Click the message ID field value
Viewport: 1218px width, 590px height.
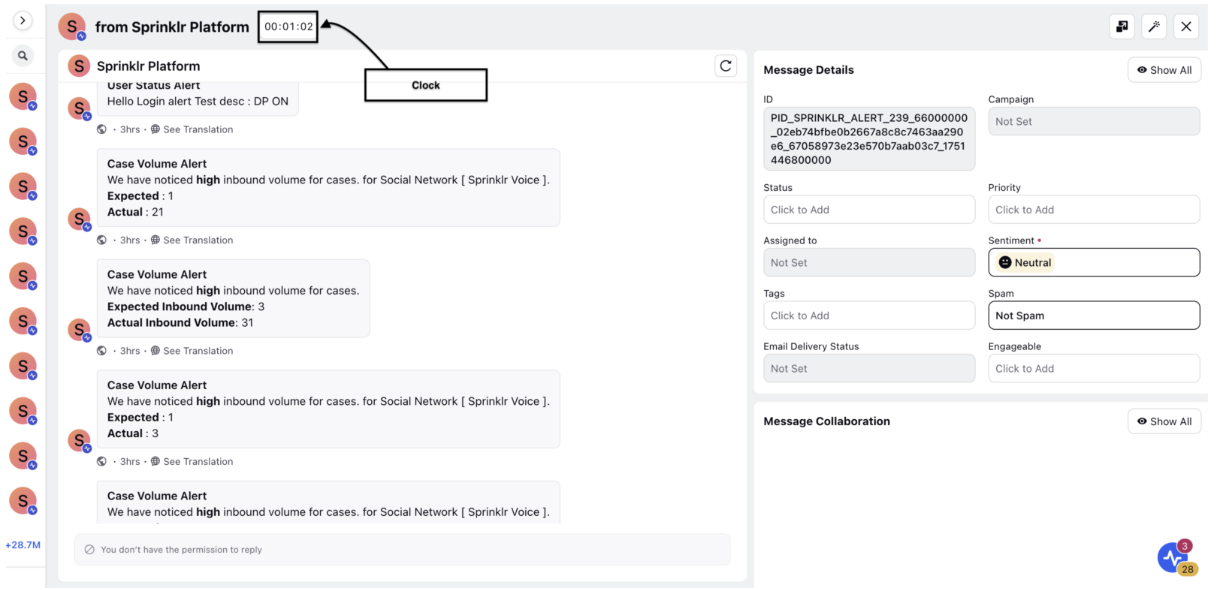click(869, 138)
